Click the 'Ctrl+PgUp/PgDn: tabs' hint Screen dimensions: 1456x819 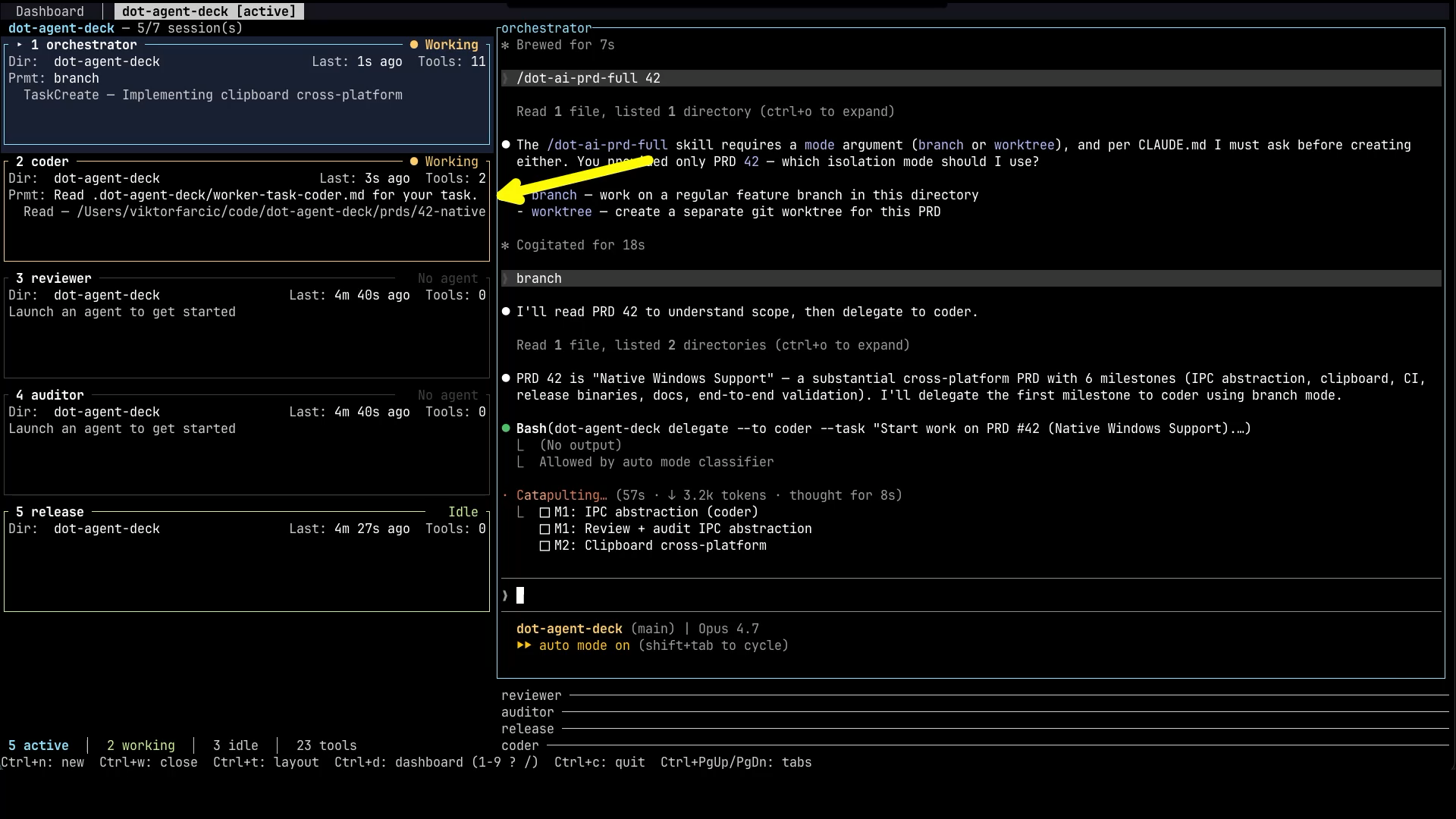click(x=736, y=762)
